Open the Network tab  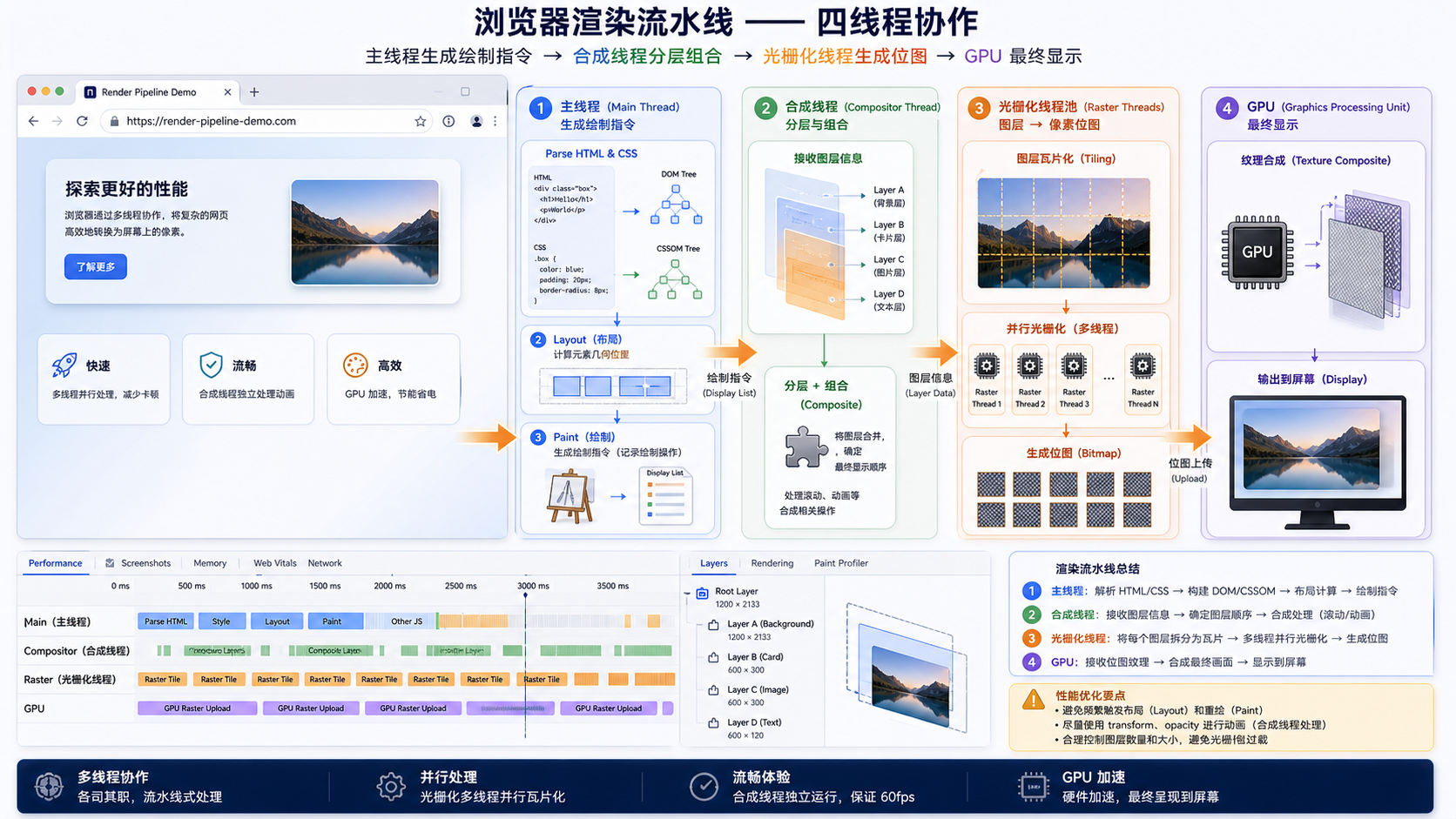click(x=325, y=563)
